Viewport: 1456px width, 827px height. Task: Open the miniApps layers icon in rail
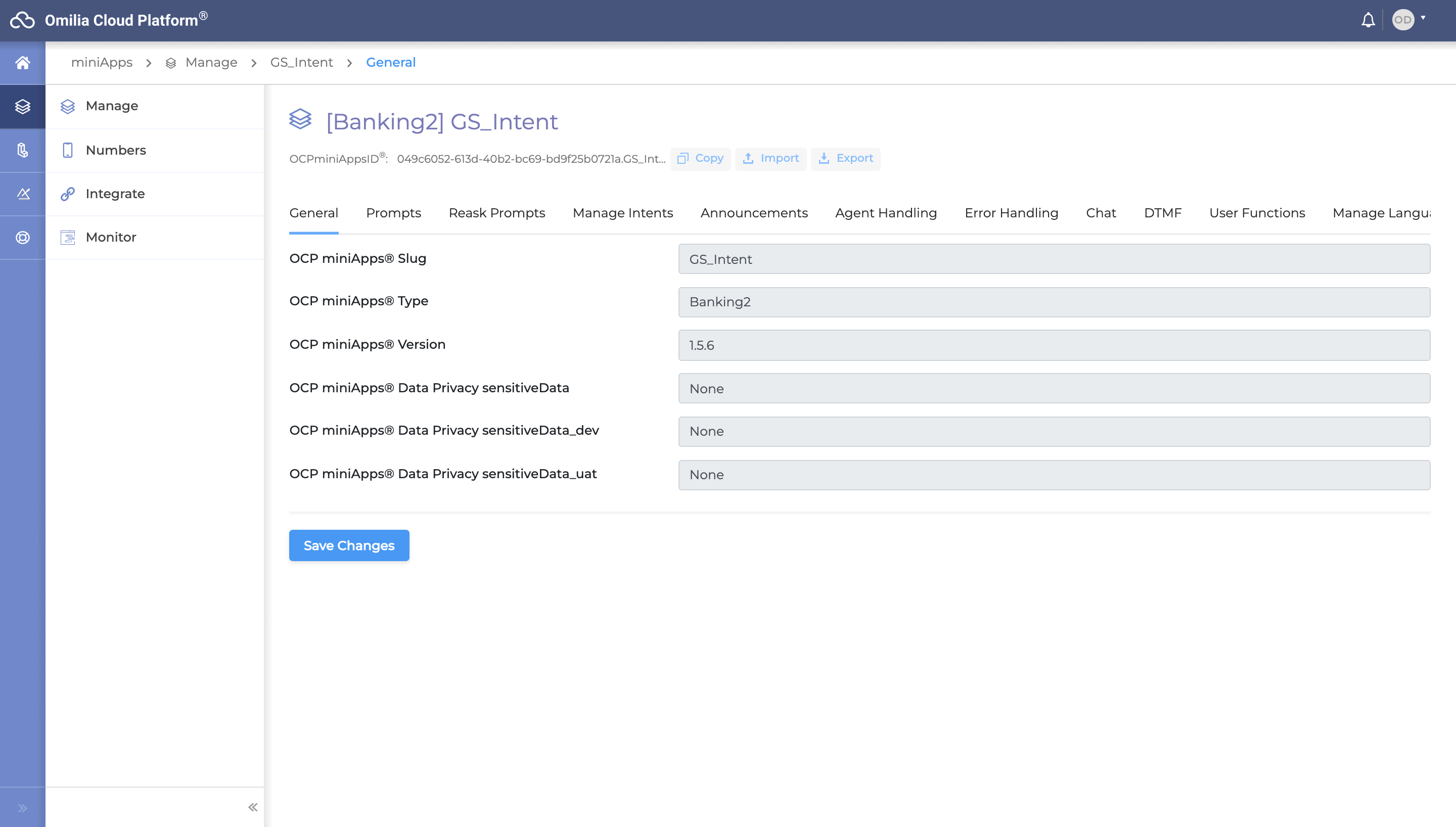point(23,106)
